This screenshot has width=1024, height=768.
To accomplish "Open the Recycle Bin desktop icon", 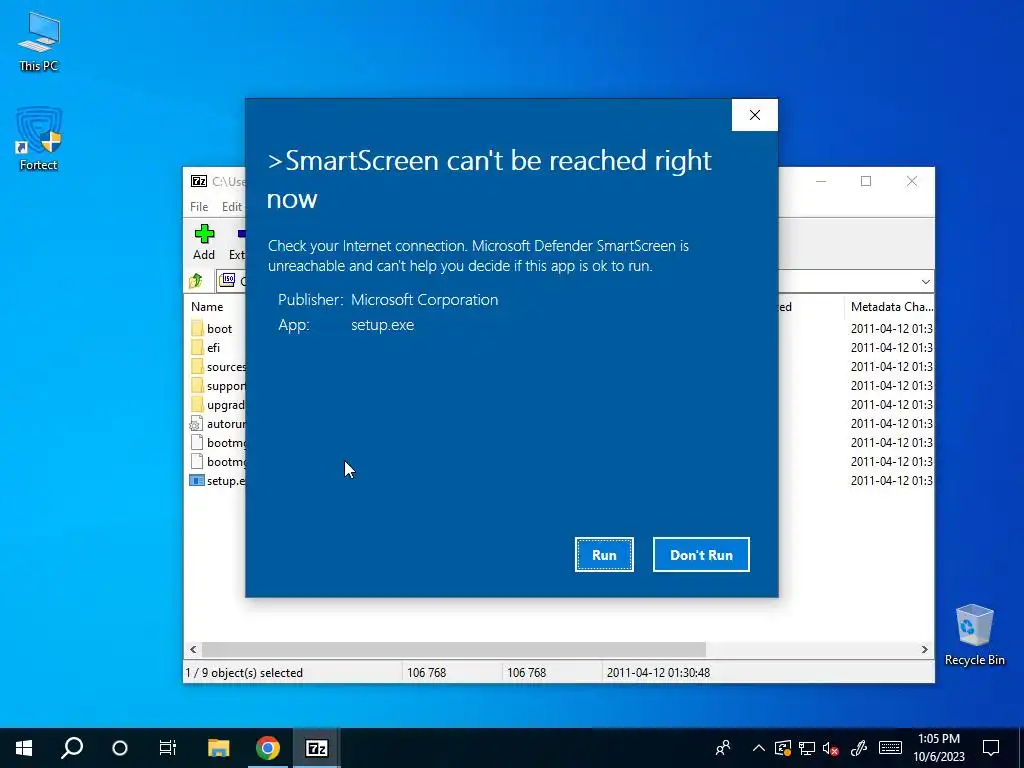I will (974, 635).
